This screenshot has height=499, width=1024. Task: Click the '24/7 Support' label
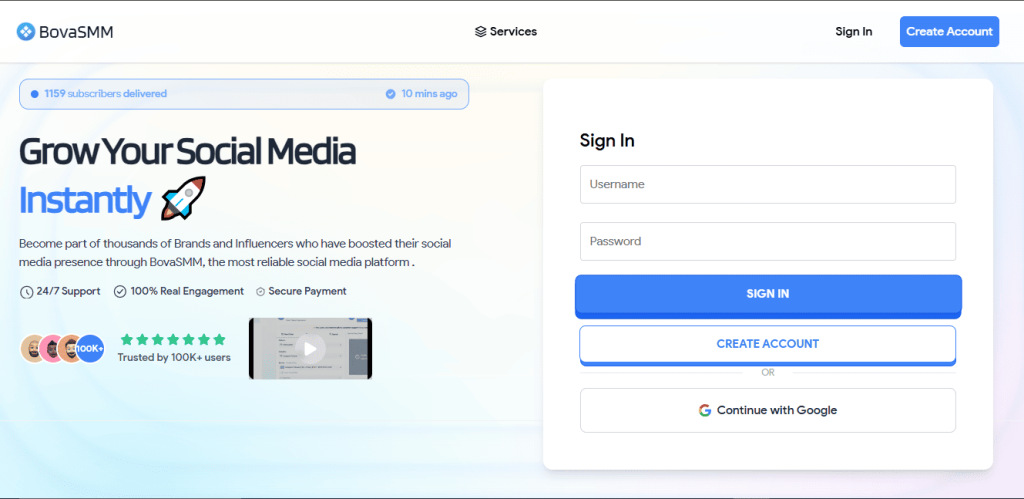[x=69, y=291]
